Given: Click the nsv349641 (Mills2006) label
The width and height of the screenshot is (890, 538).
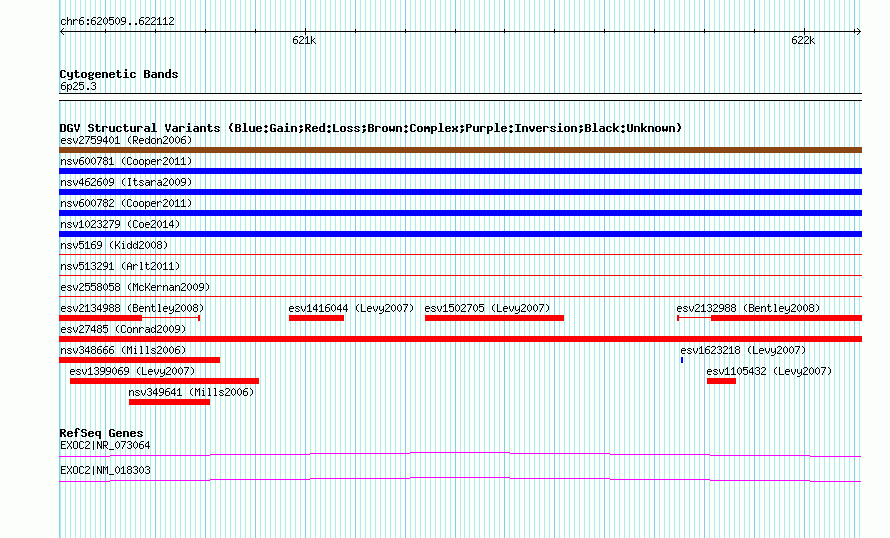Looking at the screenshot, I should tap(191, 392).
